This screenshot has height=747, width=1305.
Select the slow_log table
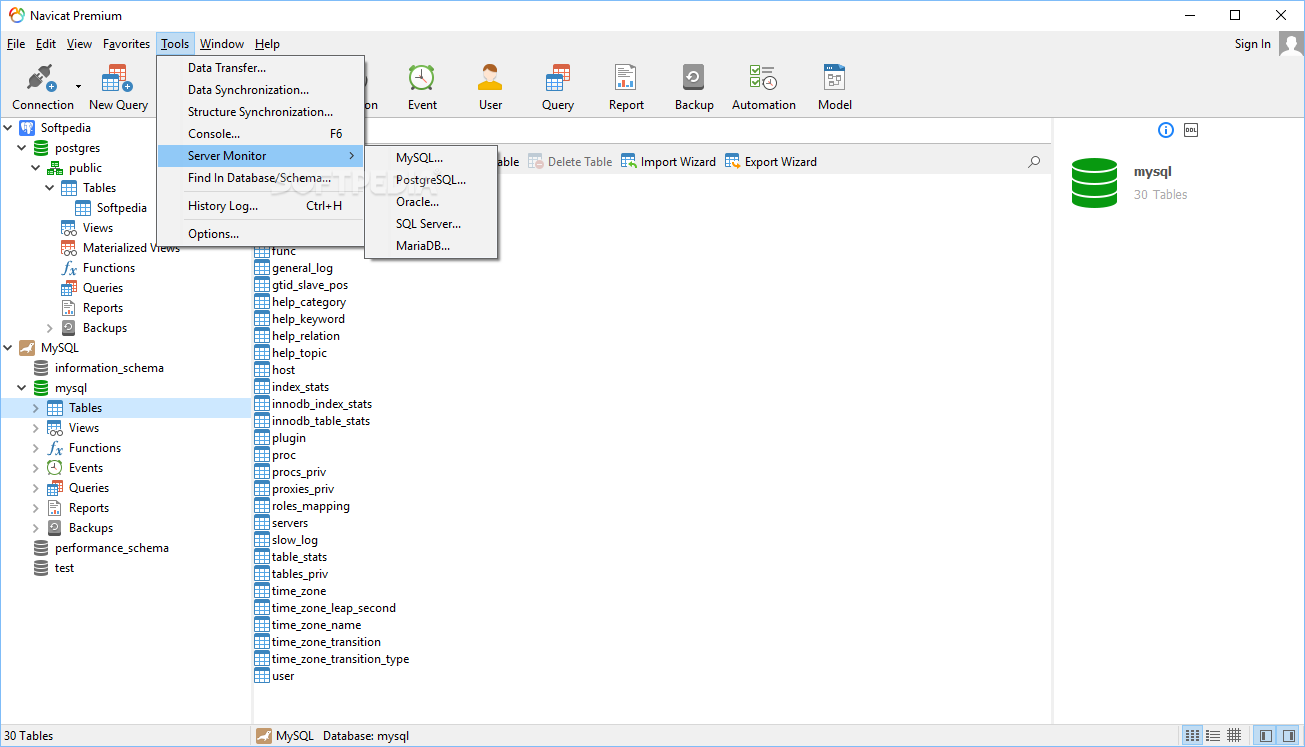click(x=286, y=540)
